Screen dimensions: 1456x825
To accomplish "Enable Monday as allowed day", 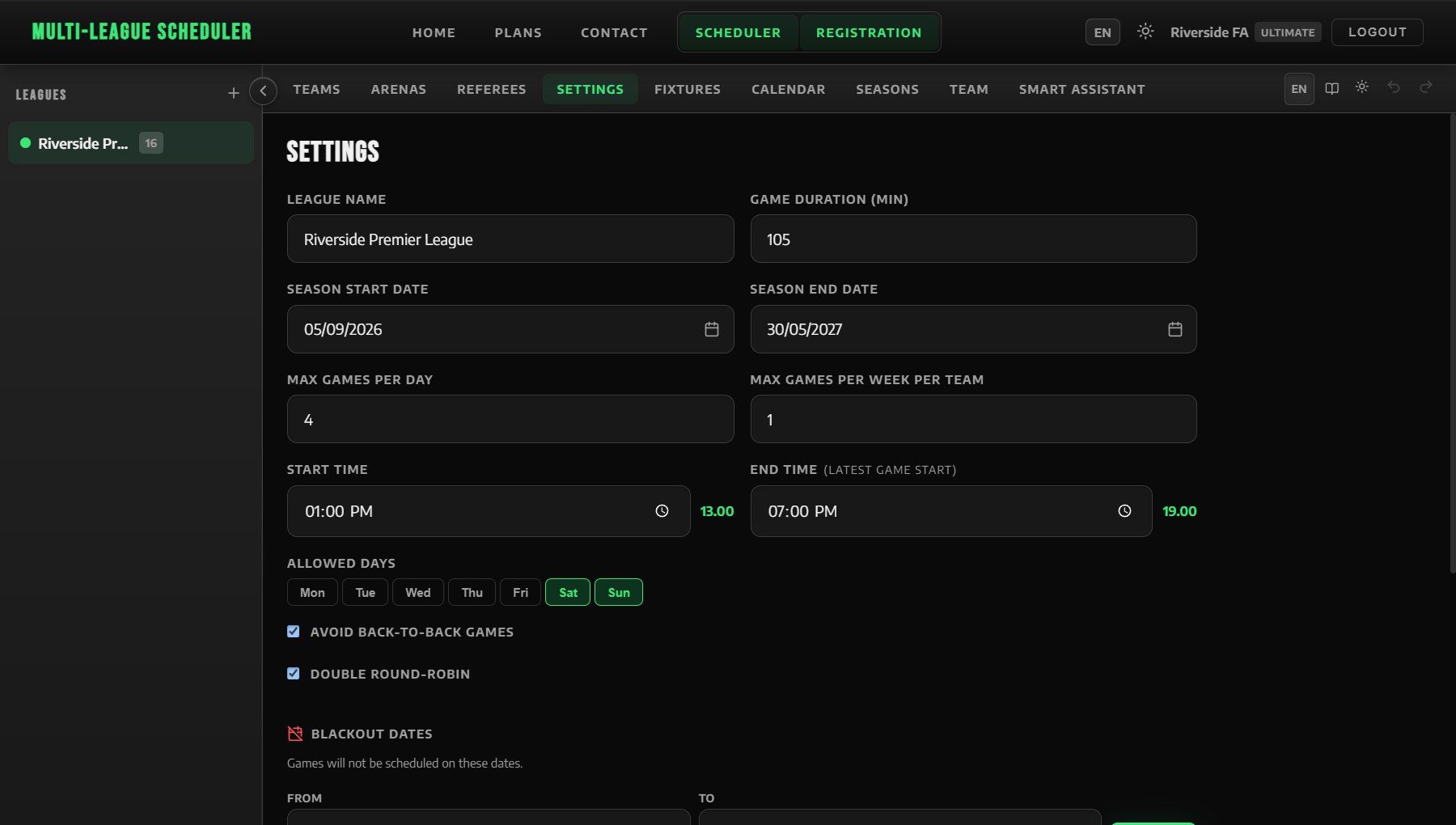I will click(312, 592).
